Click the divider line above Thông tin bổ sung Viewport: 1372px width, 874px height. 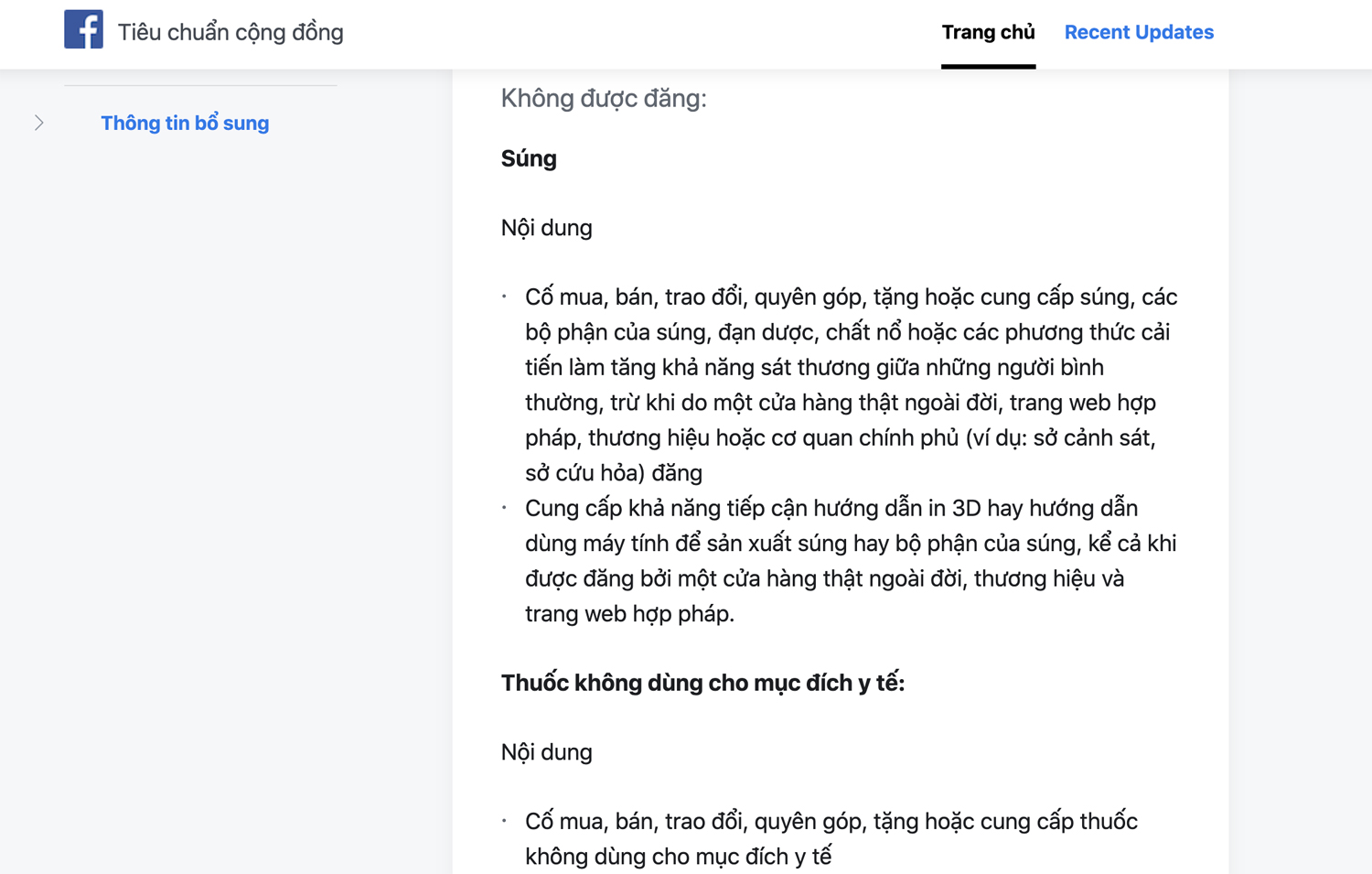point(200,86)
